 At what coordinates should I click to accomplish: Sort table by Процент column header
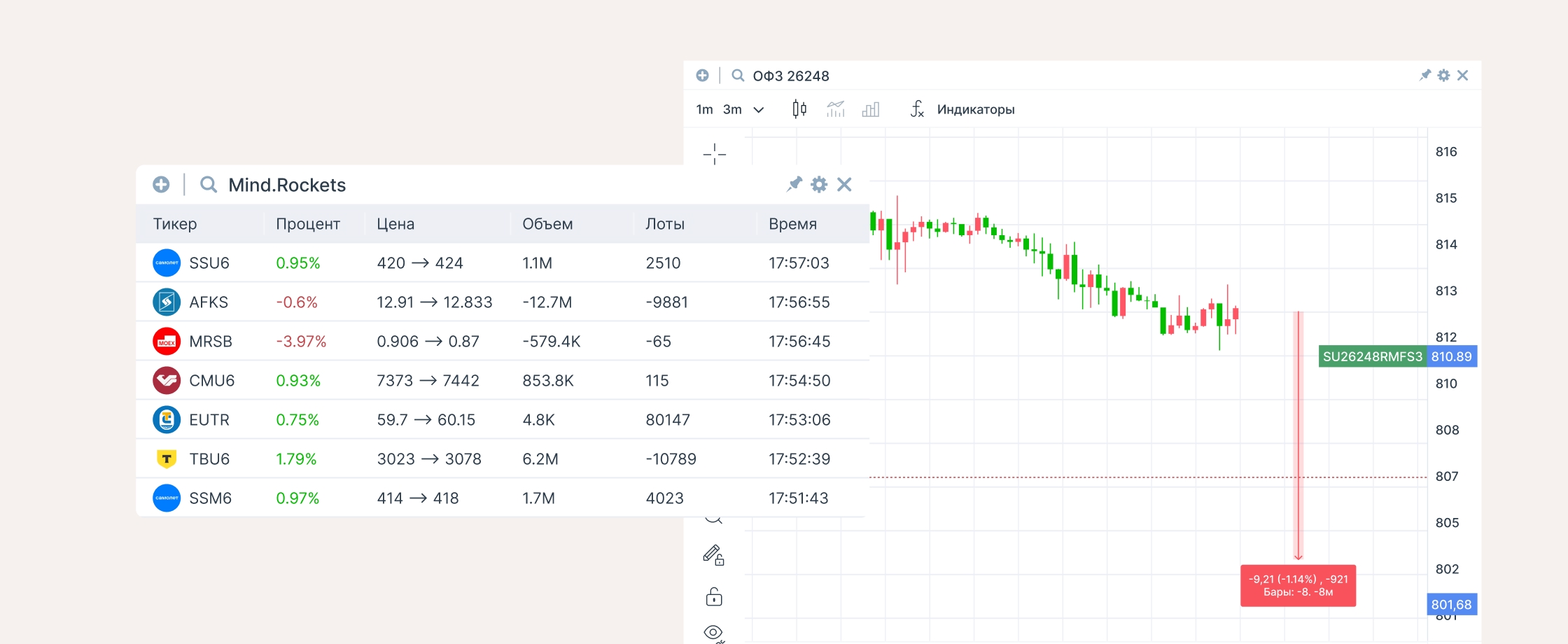(x=308, y=224)
